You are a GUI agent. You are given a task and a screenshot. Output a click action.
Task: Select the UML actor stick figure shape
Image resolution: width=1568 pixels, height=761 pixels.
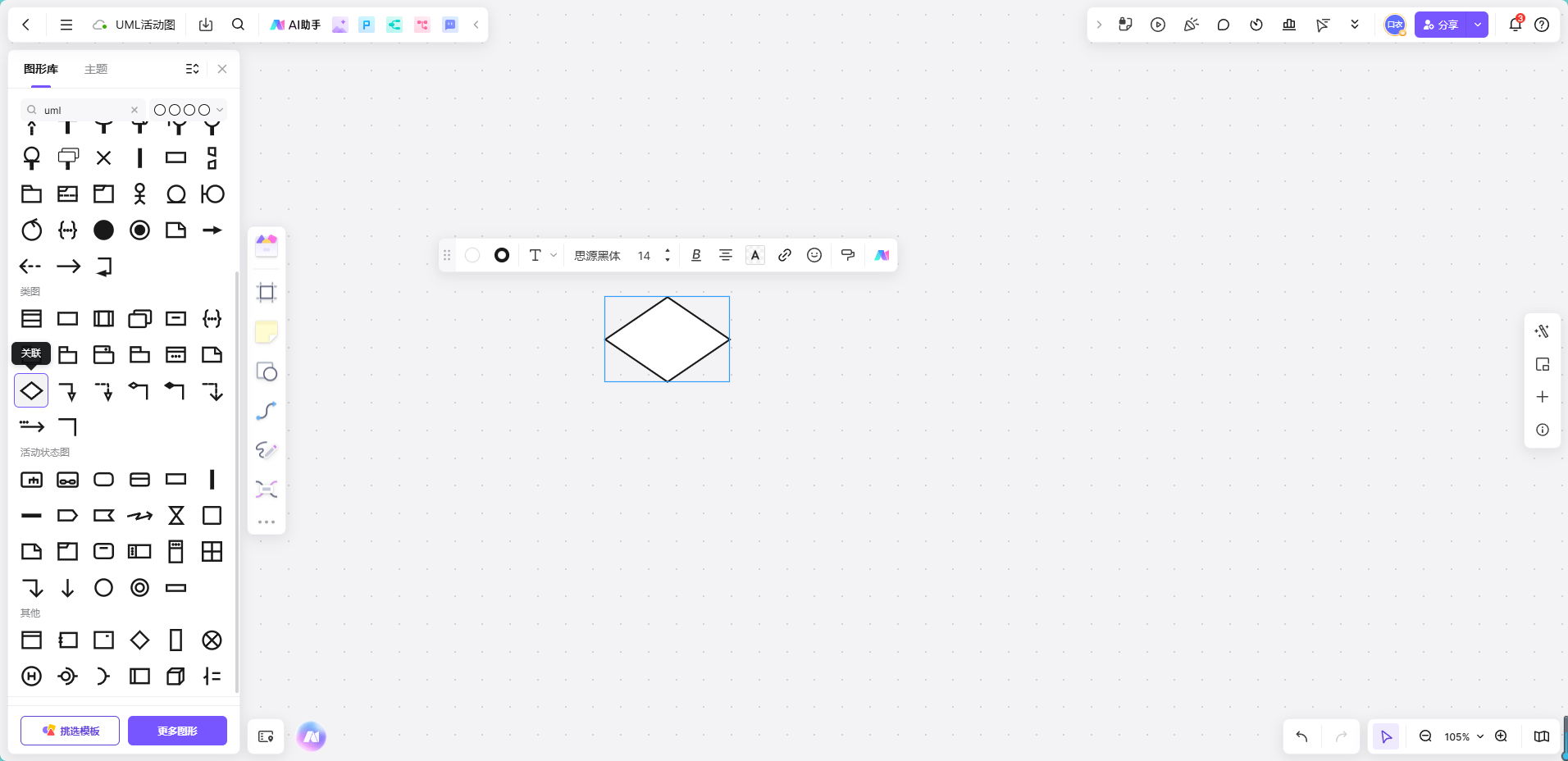140,194
